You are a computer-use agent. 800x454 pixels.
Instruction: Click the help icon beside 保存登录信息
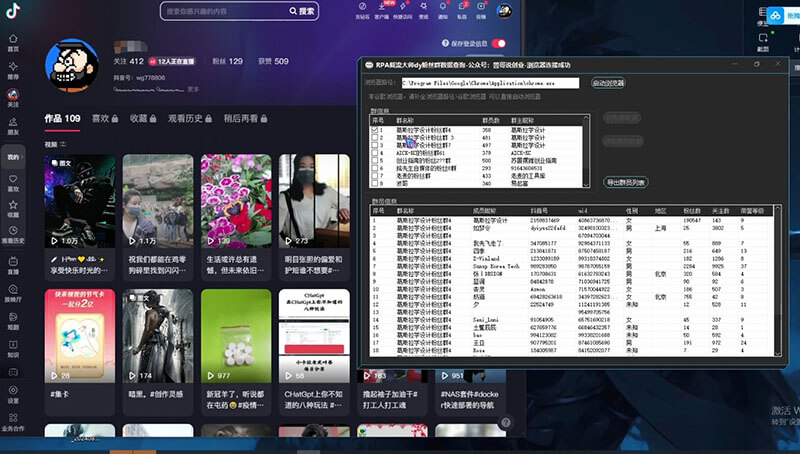[445, 43]
